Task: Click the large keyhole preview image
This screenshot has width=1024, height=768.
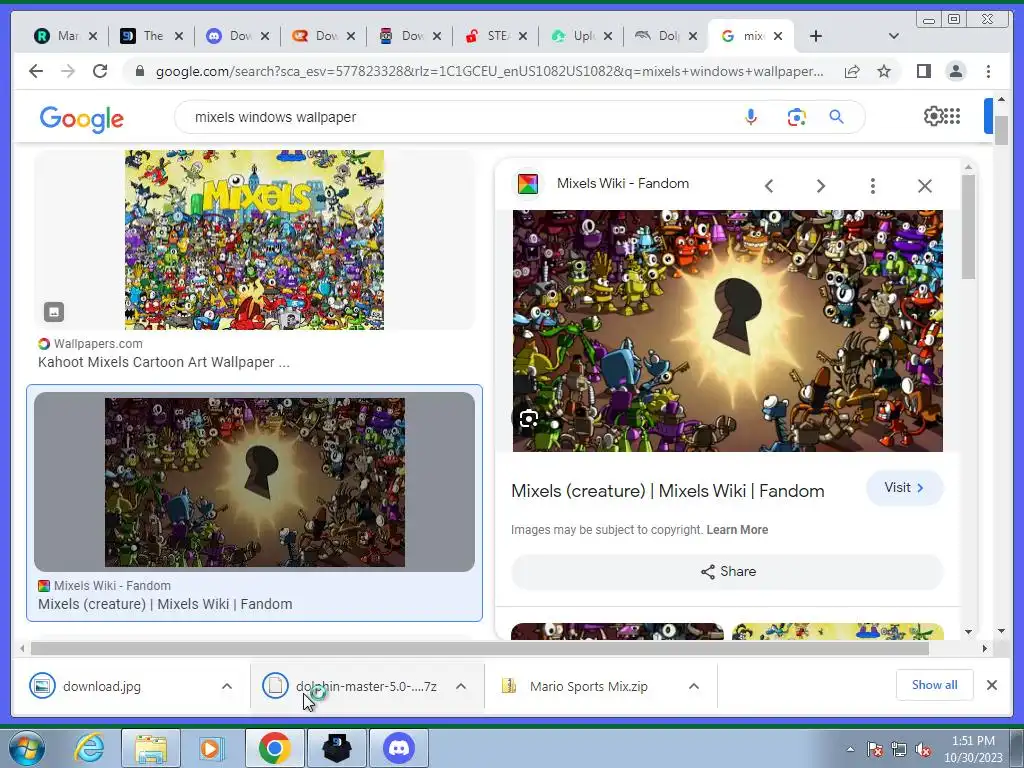Action: coord(728,330)
